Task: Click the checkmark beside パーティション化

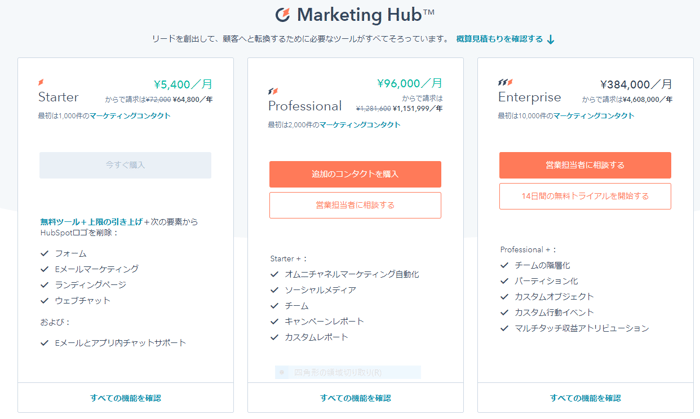Action: 504,281
